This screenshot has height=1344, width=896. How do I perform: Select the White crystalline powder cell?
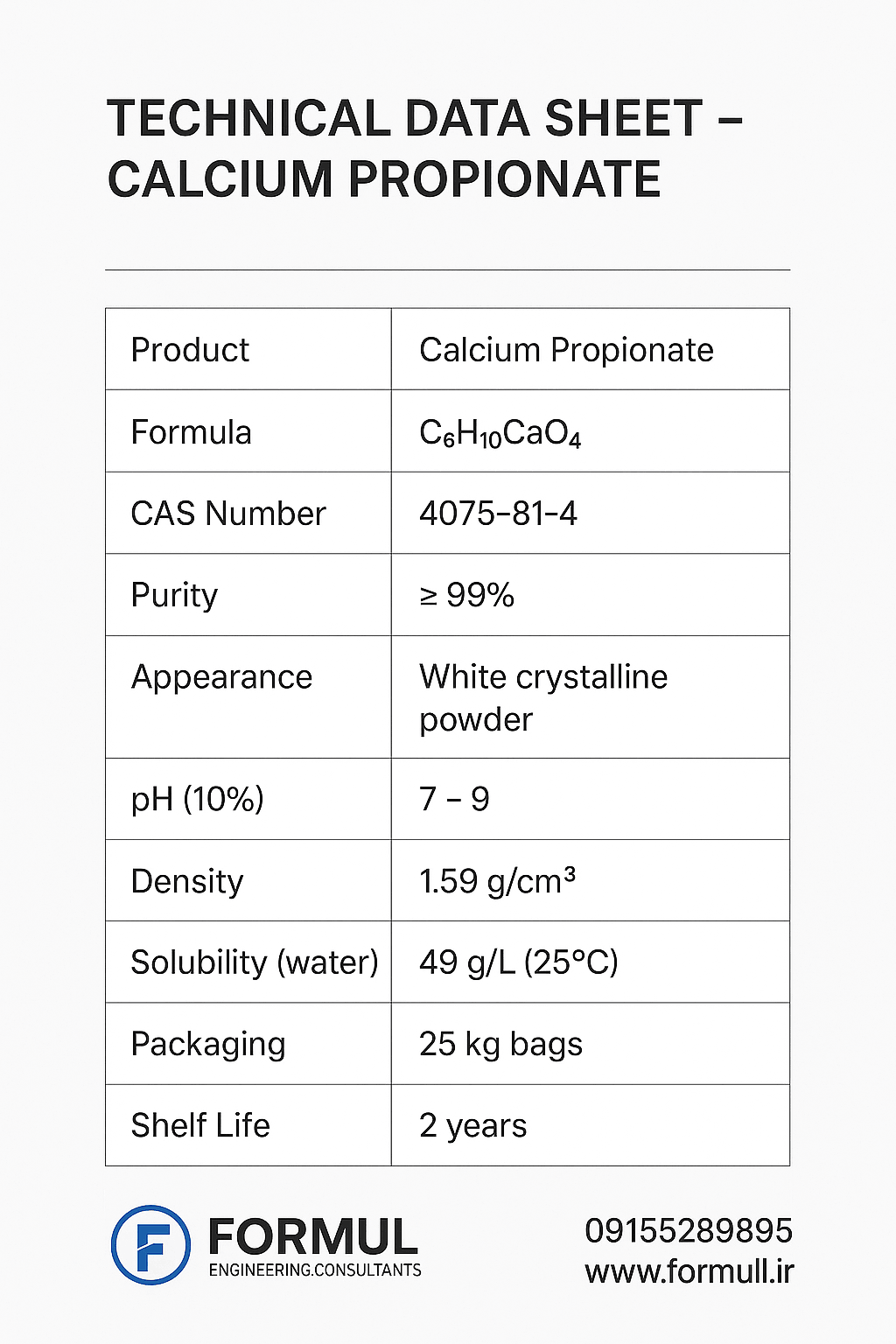pos(542,697)
